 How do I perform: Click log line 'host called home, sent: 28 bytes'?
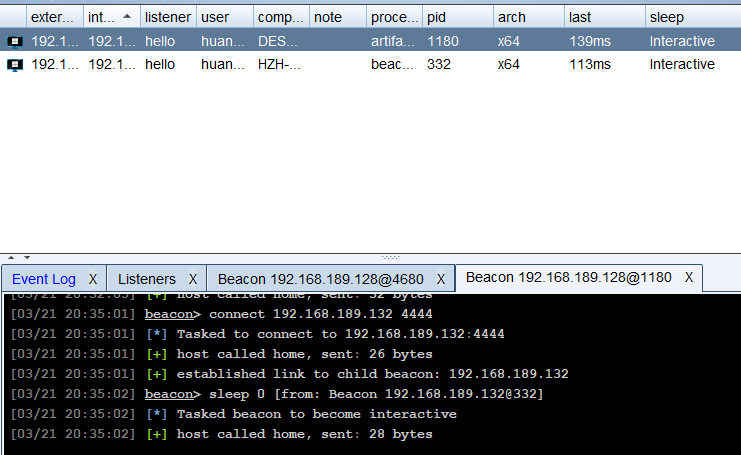click(305, 434)
